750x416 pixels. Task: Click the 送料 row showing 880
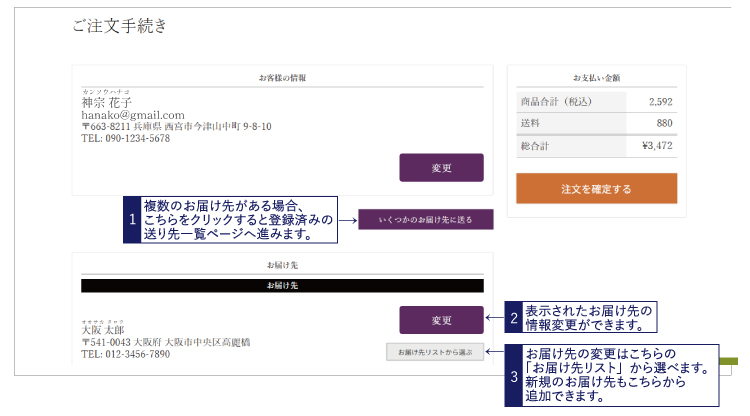point(596,123)
